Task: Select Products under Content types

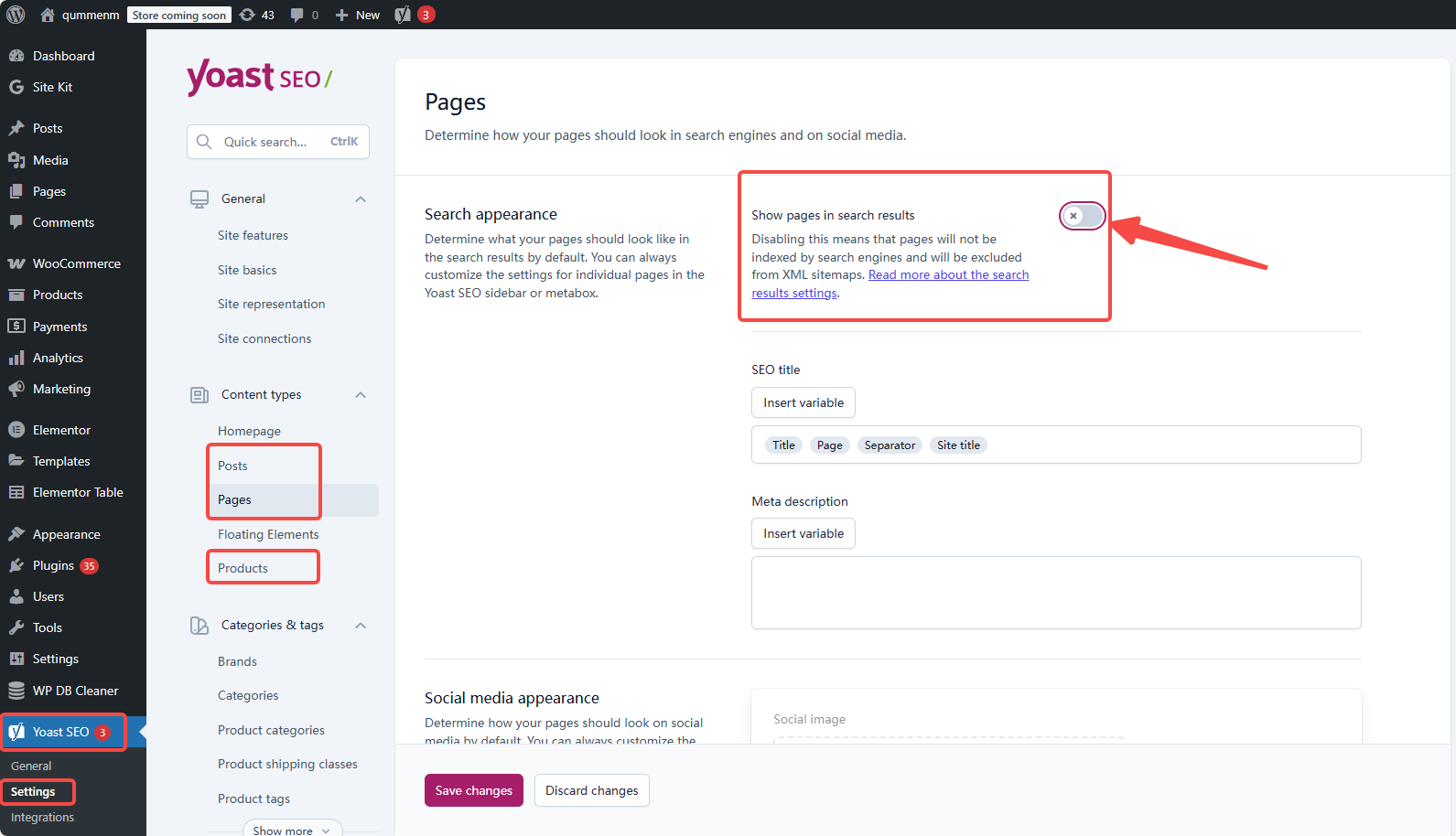Action: click(x=243, y=568)
